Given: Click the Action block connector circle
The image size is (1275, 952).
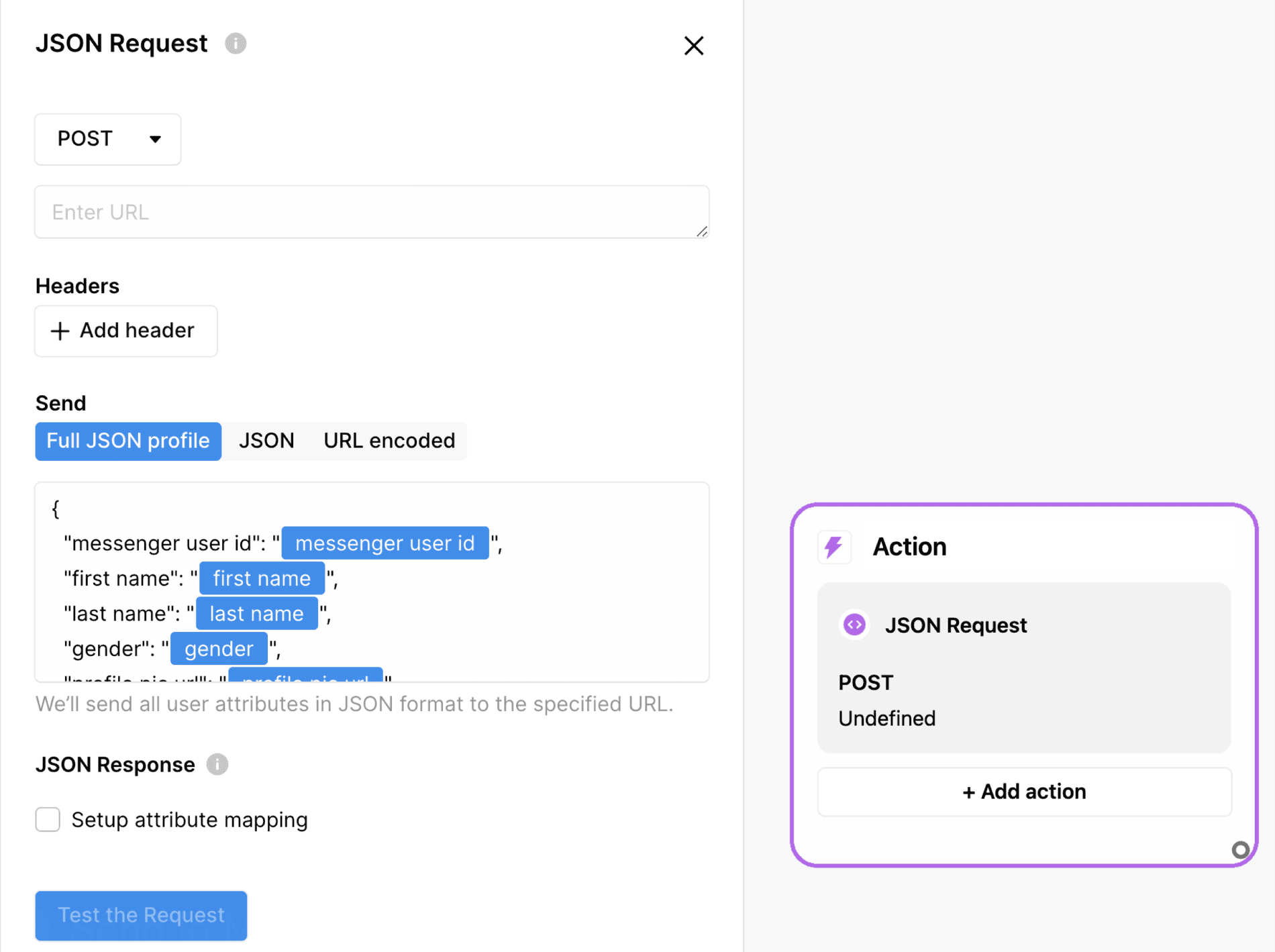Looking at the screenshot, I should point(1241,850).
